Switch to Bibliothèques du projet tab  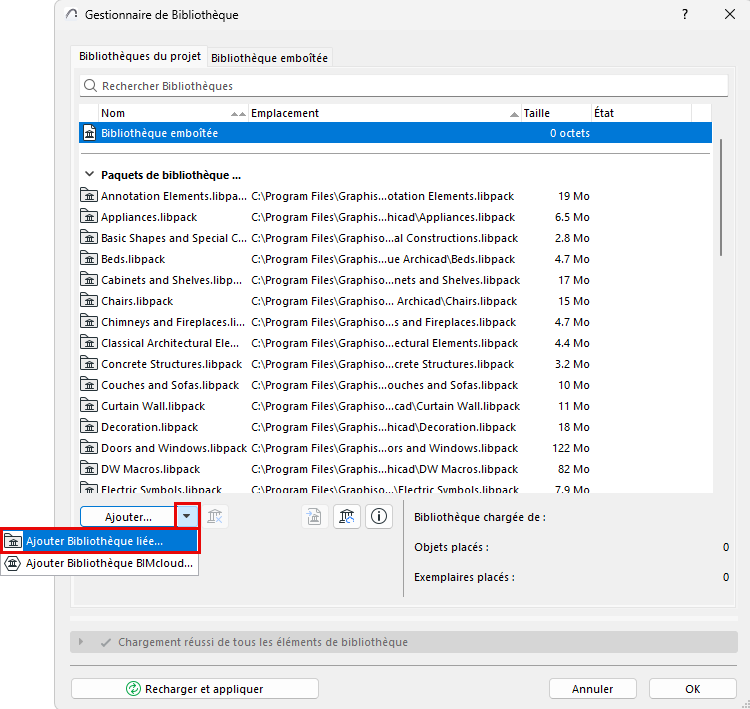pos(139,56)
